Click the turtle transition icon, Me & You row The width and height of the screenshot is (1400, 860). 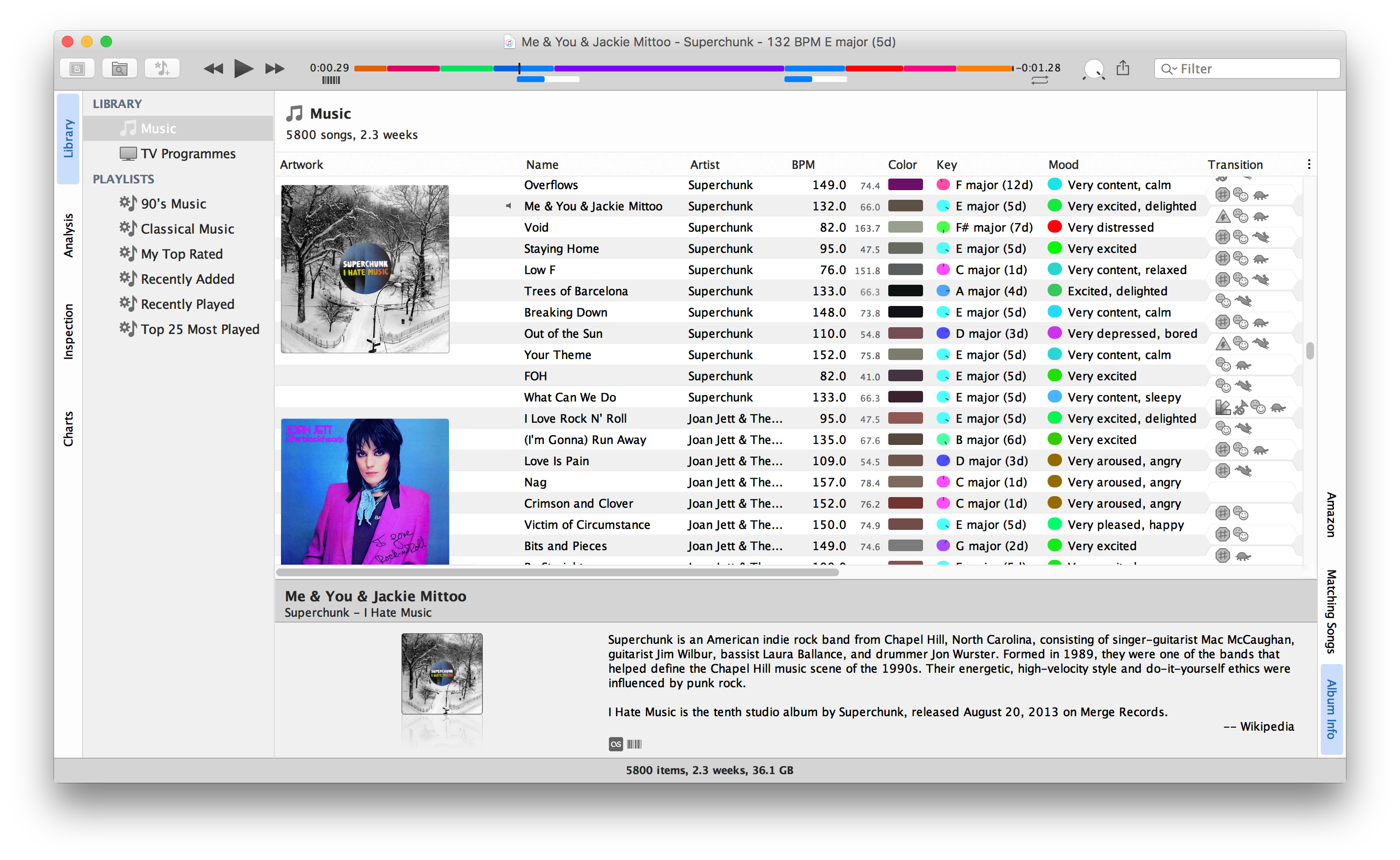(1260, 195)
